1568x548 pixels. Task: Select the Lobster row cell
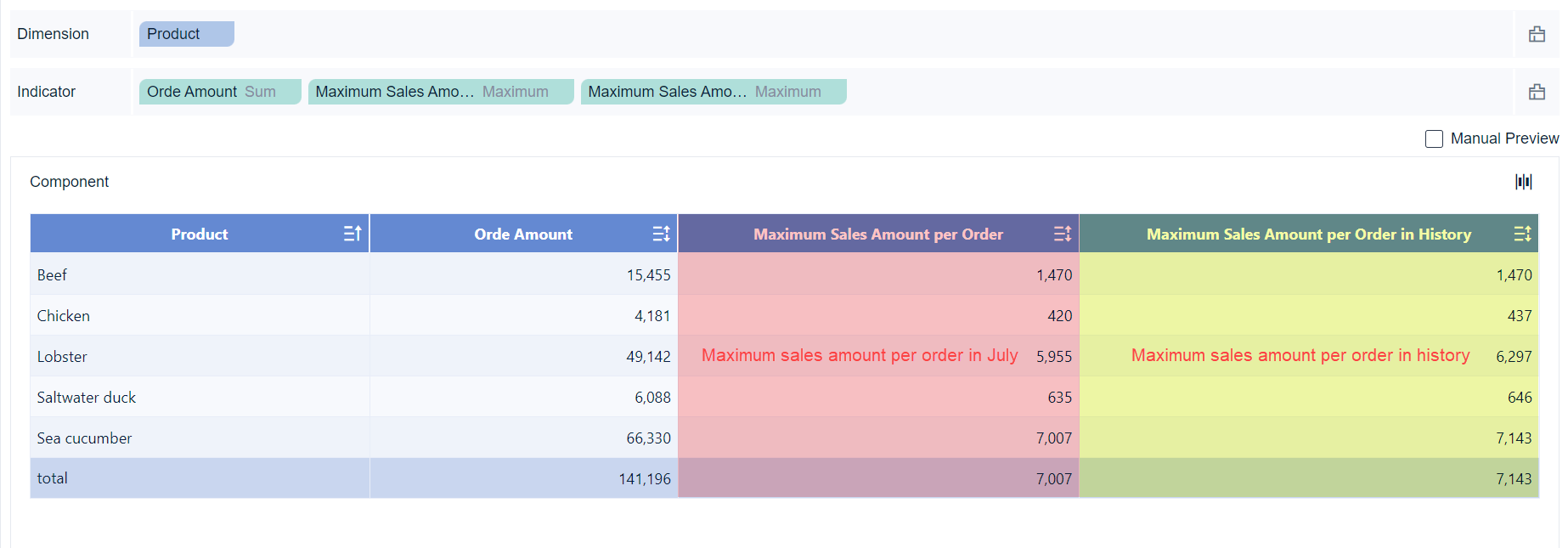[62, 357]
